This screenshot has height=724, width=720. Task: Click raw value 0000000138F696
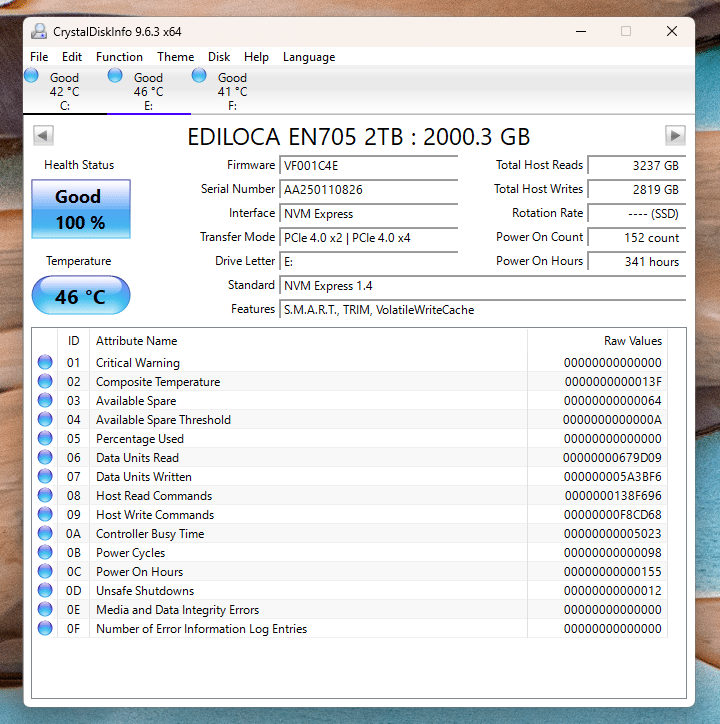(x=613, y=495)
